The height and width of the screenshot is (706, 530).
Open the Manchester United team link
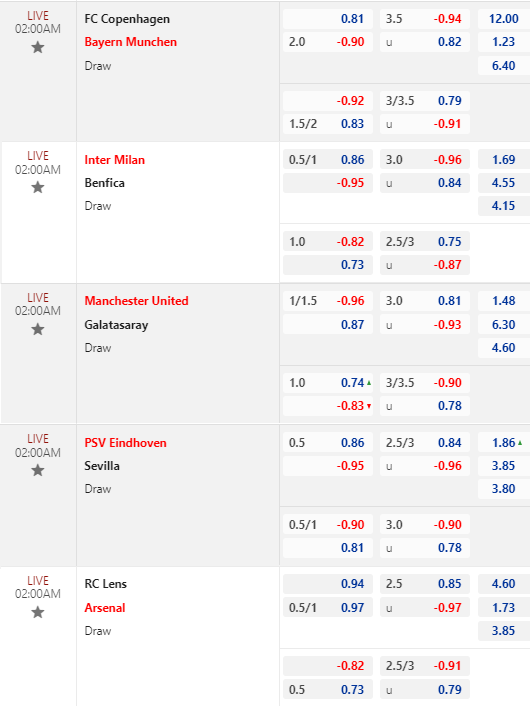[136, 301]
